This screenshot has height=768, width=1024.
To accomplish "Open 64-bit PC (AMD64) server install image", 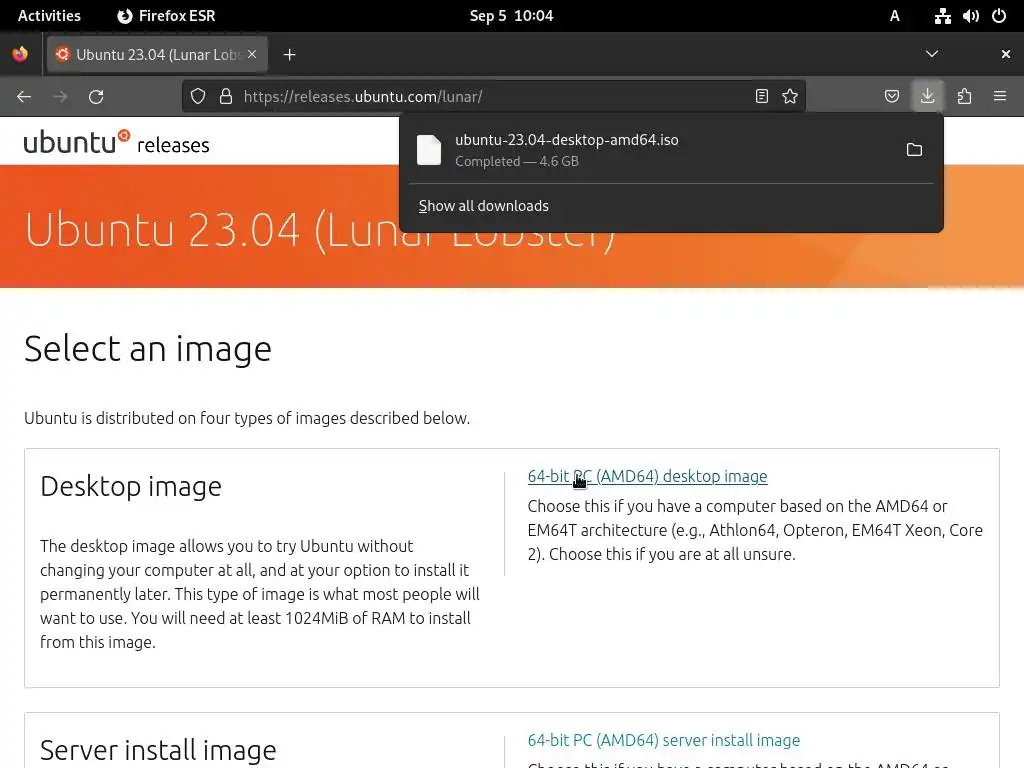I will [x=664, y=740].
